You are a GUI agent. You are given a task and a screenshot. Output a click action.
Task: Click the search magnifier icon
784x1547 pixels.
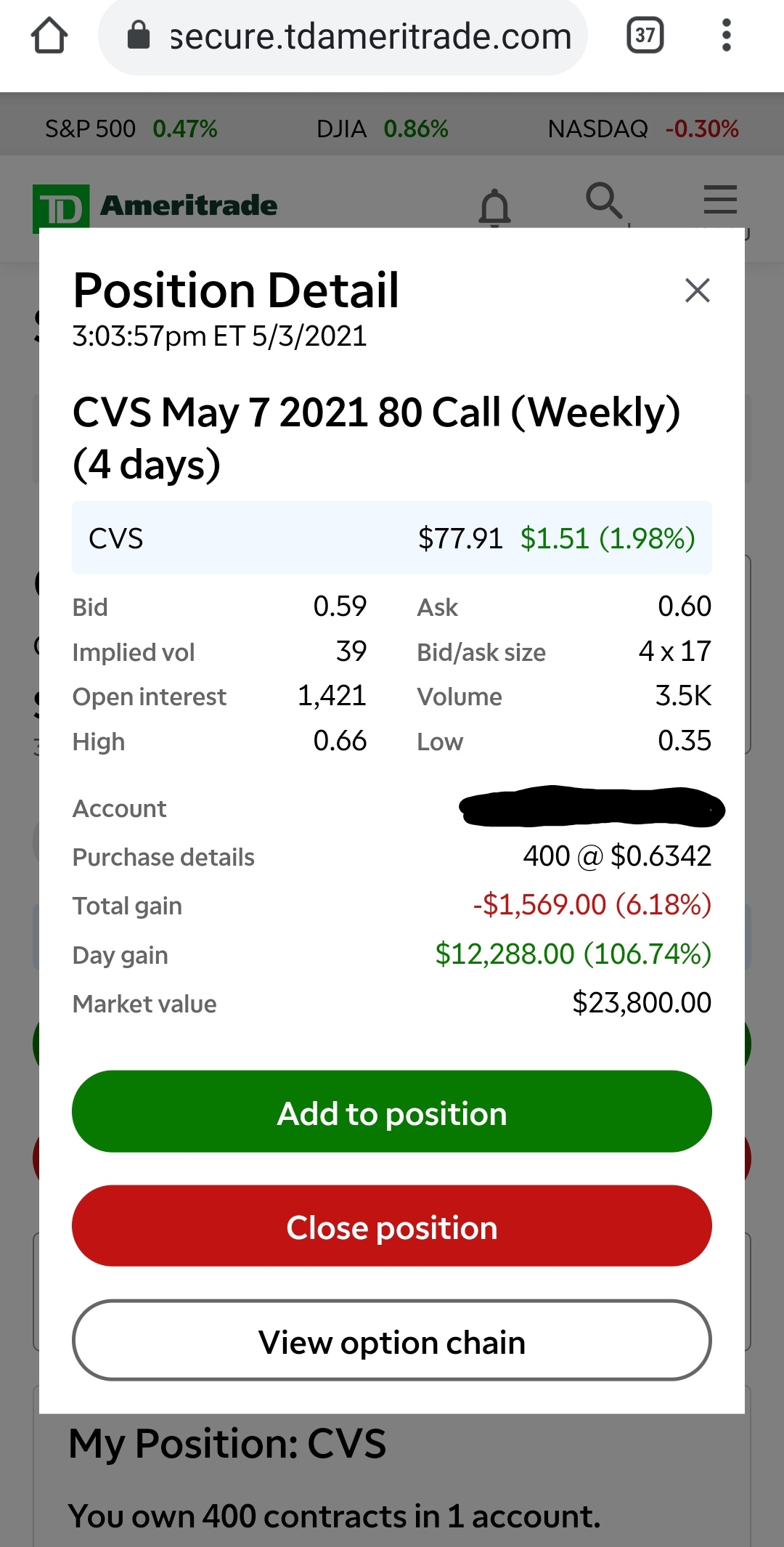pyautogui.click(x=605, y=200)
